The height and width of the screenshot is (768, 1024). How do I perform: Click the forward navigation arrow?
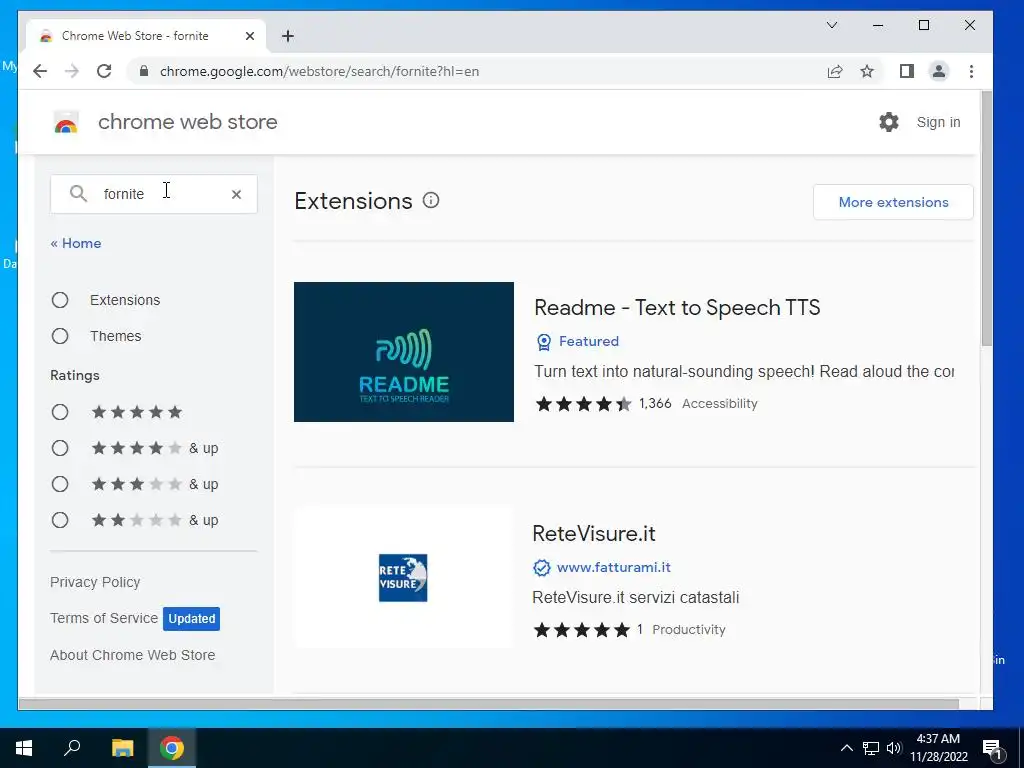click(x=72, y=71)
